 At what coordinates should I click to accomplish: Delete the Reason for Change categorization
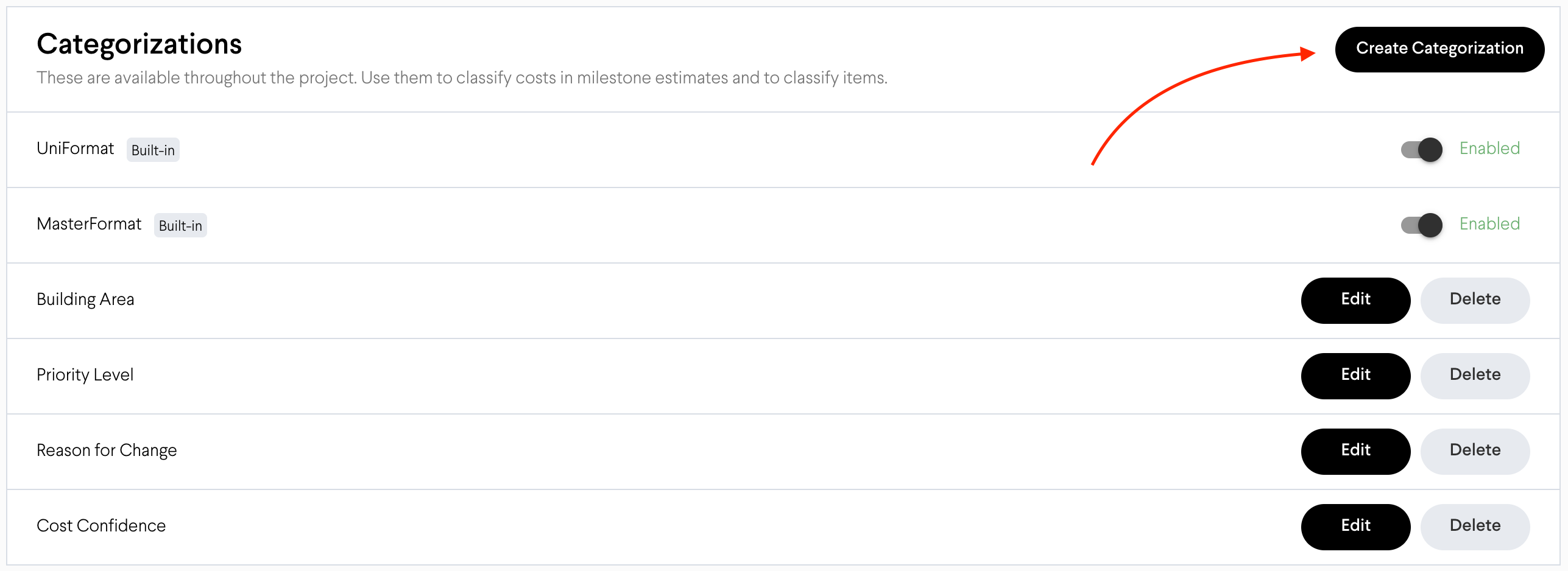tap(1475, 450)
